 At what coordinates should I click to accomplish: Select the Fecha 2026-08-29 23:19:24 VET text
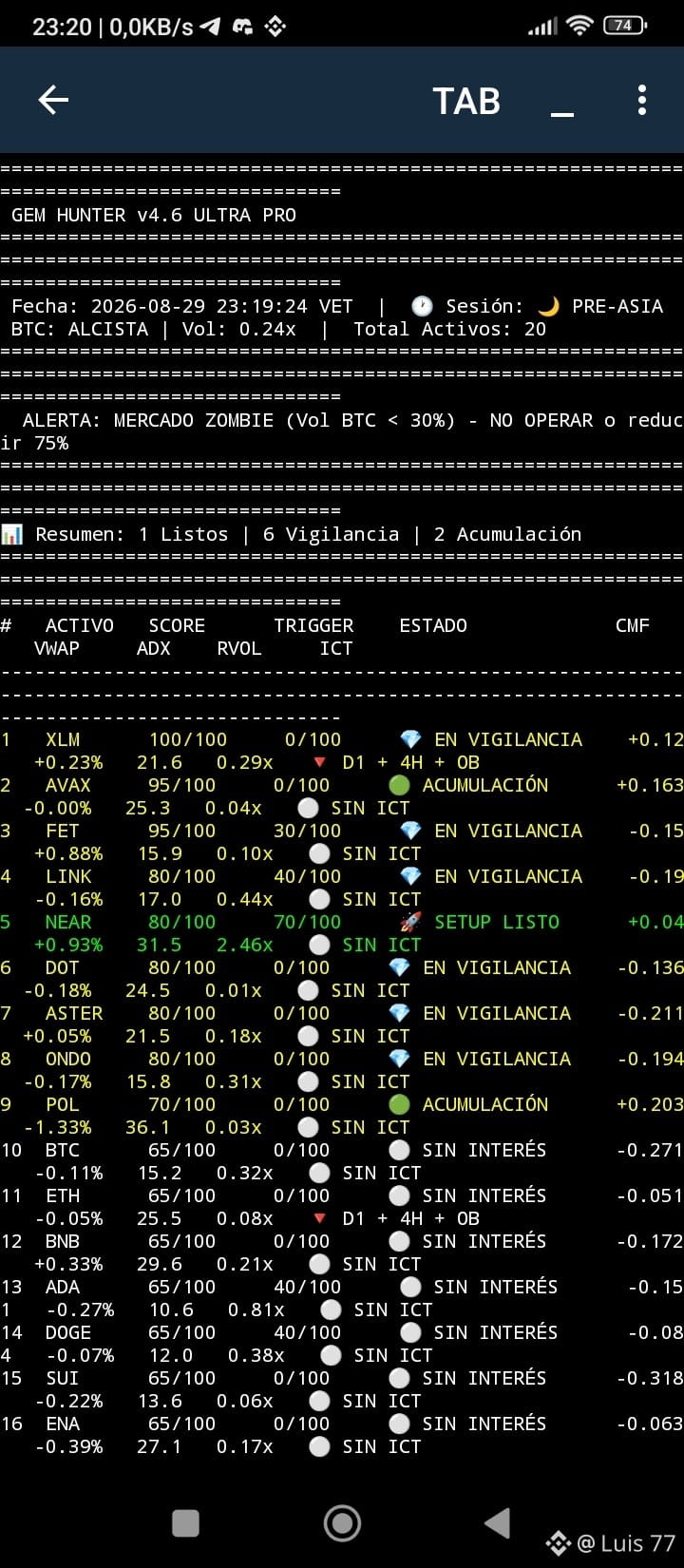click(182, 306)
